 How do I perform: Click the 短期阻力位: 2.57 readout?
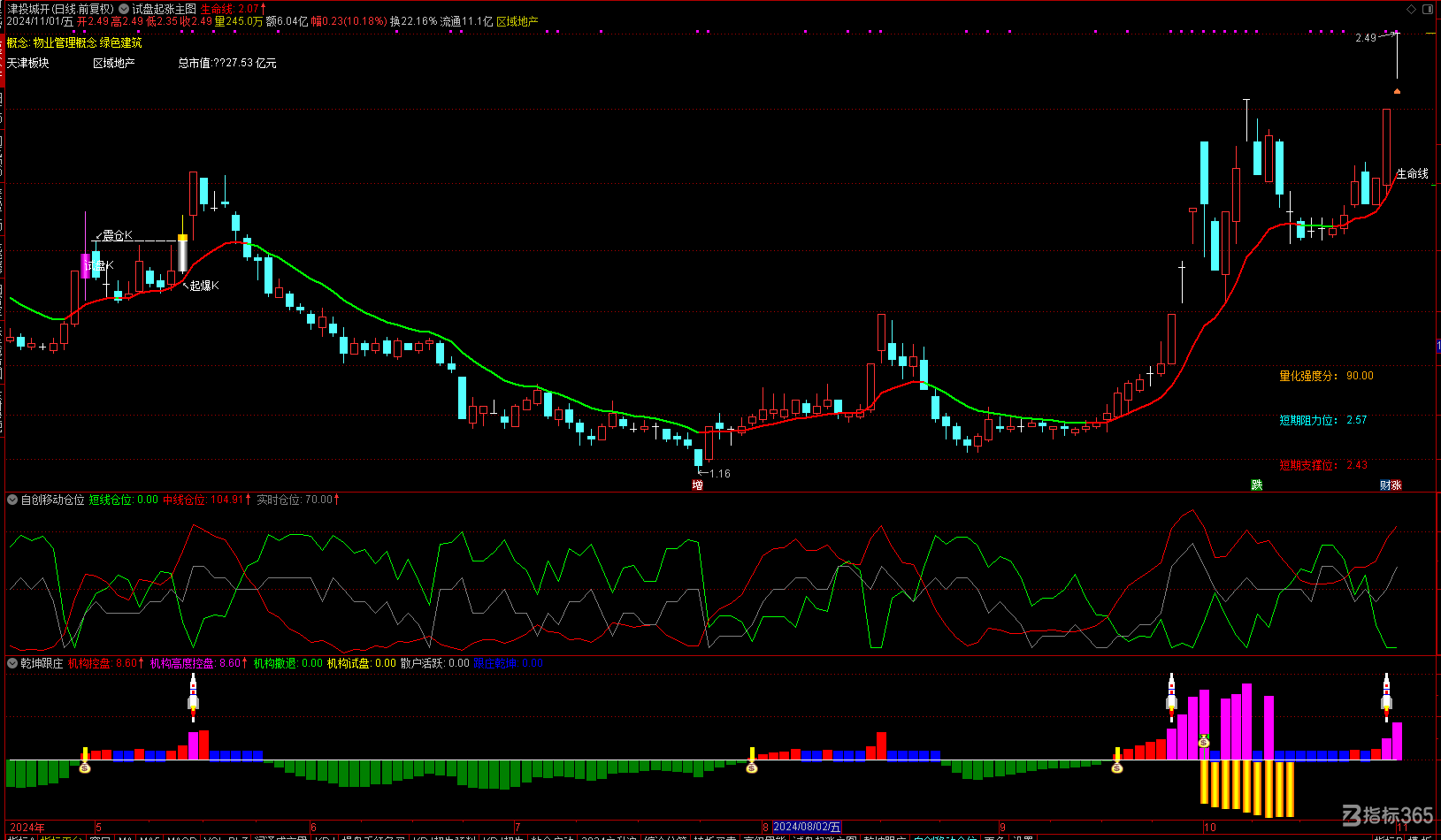[x=1323, y=420]
